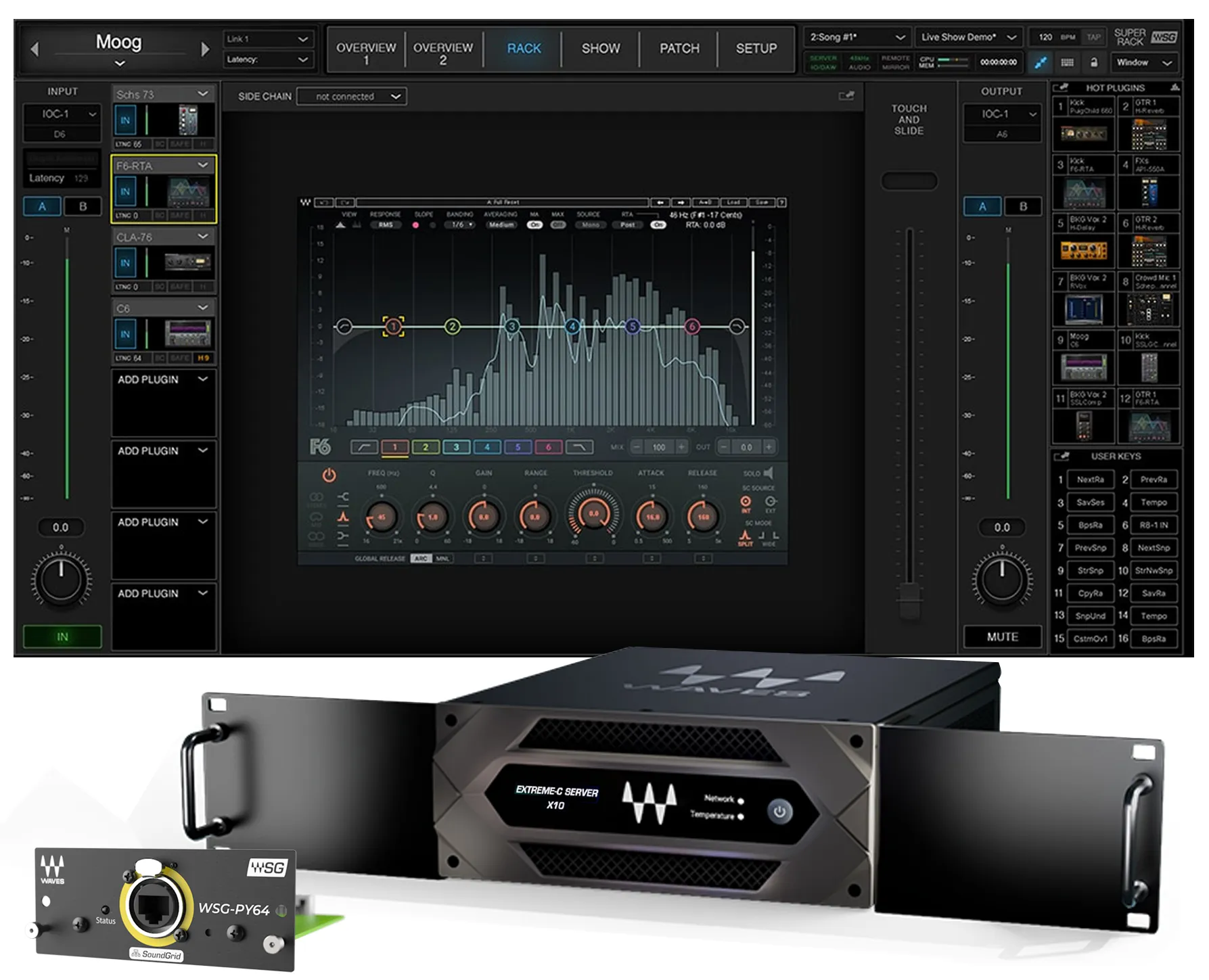
Task: Select output B button
Action: click(x=1023, y=206)
